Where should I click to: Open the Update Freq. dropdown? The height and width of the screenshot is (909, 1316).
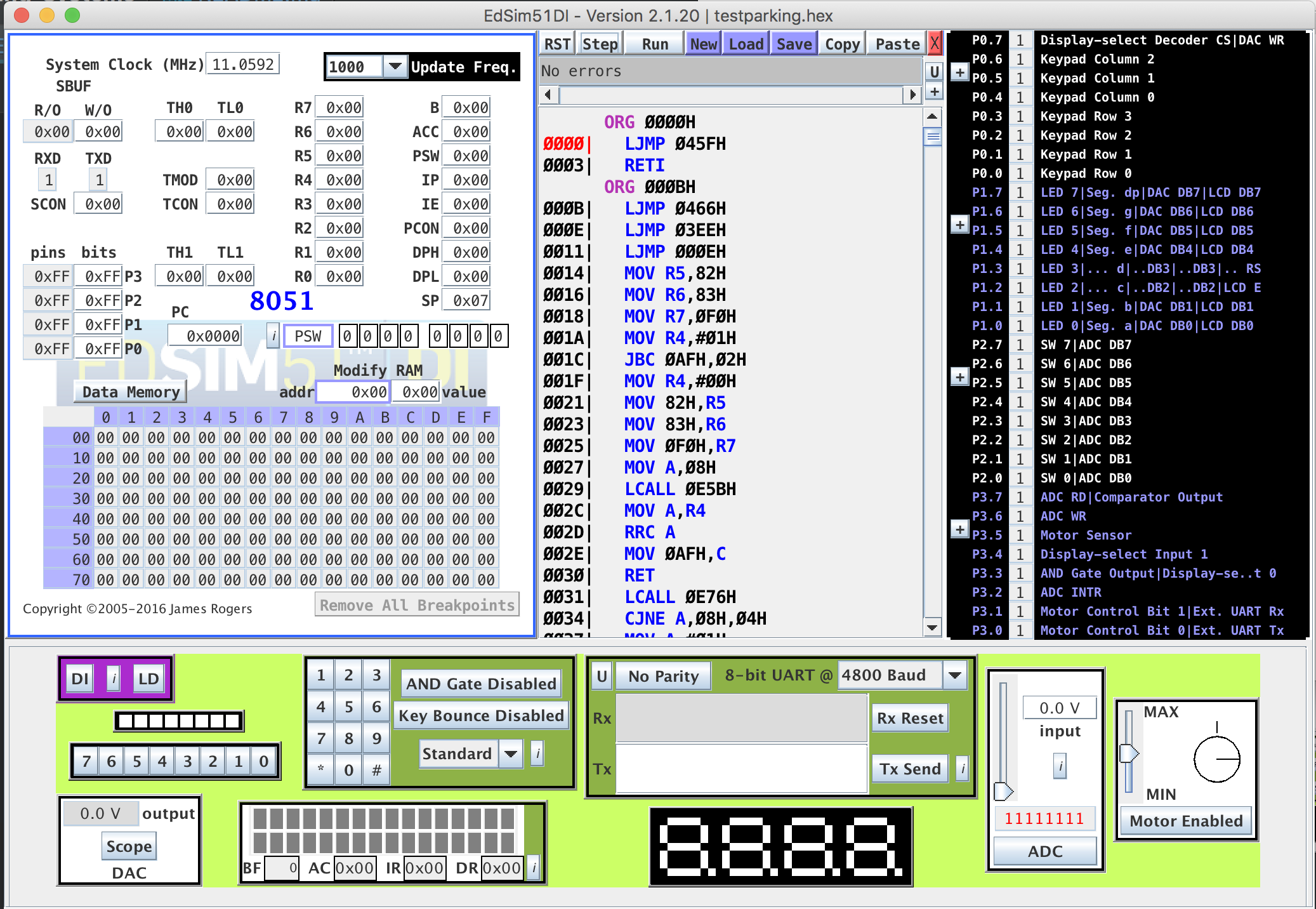point(395,67)
